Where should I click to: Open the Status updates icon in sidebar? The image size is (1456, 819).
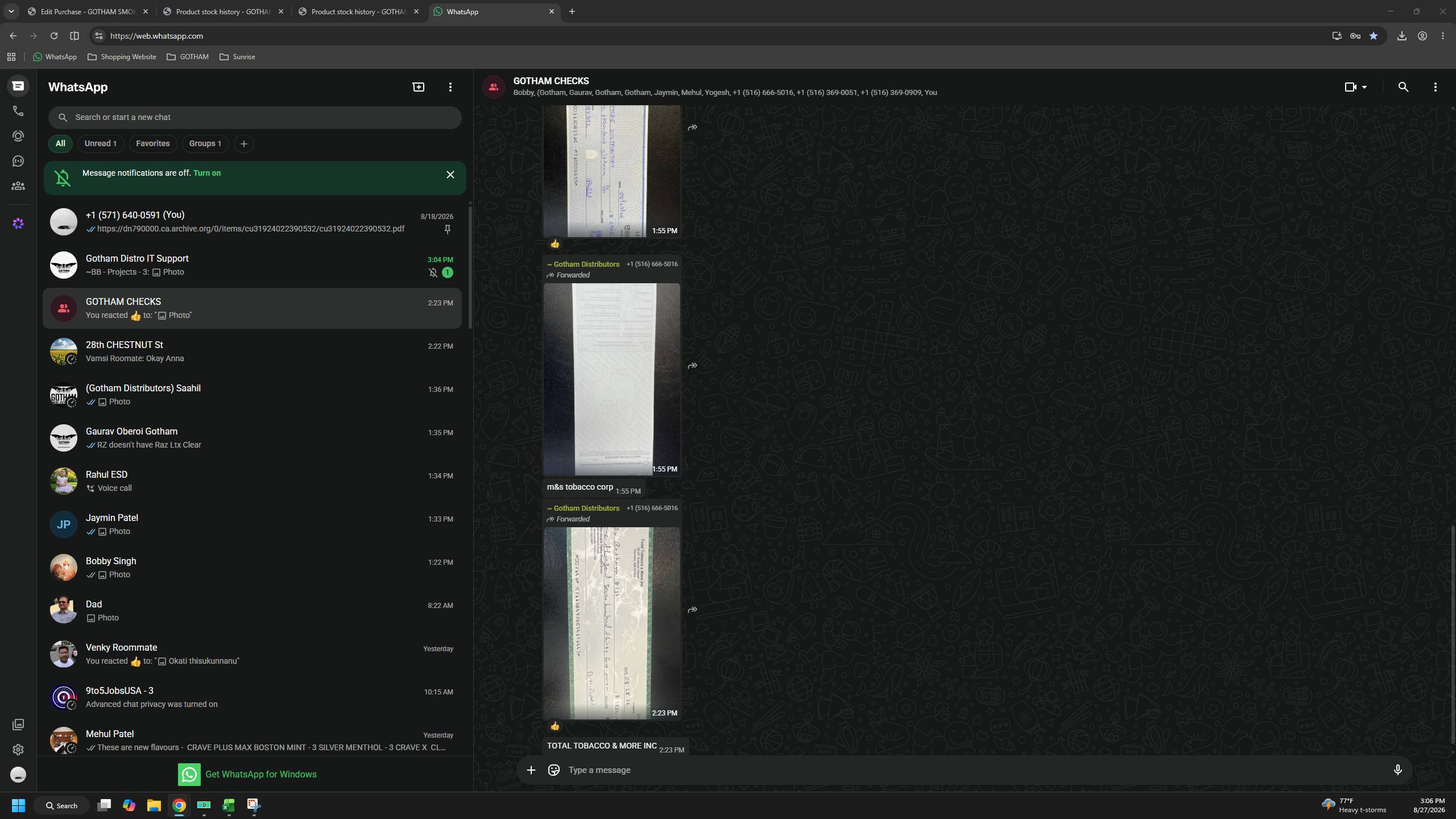tap(18, 136)
